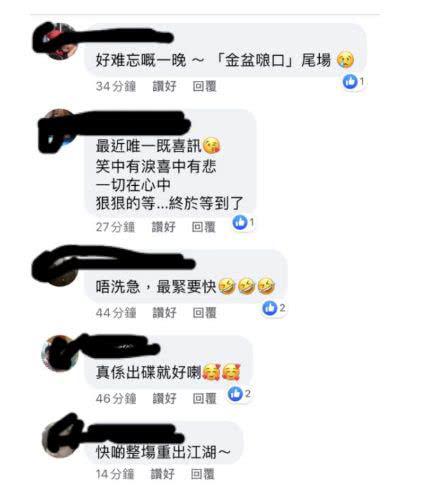Open the 14分鐘 timestamp link
Viewport: 444px width, 493px height.
coord(115,474)
